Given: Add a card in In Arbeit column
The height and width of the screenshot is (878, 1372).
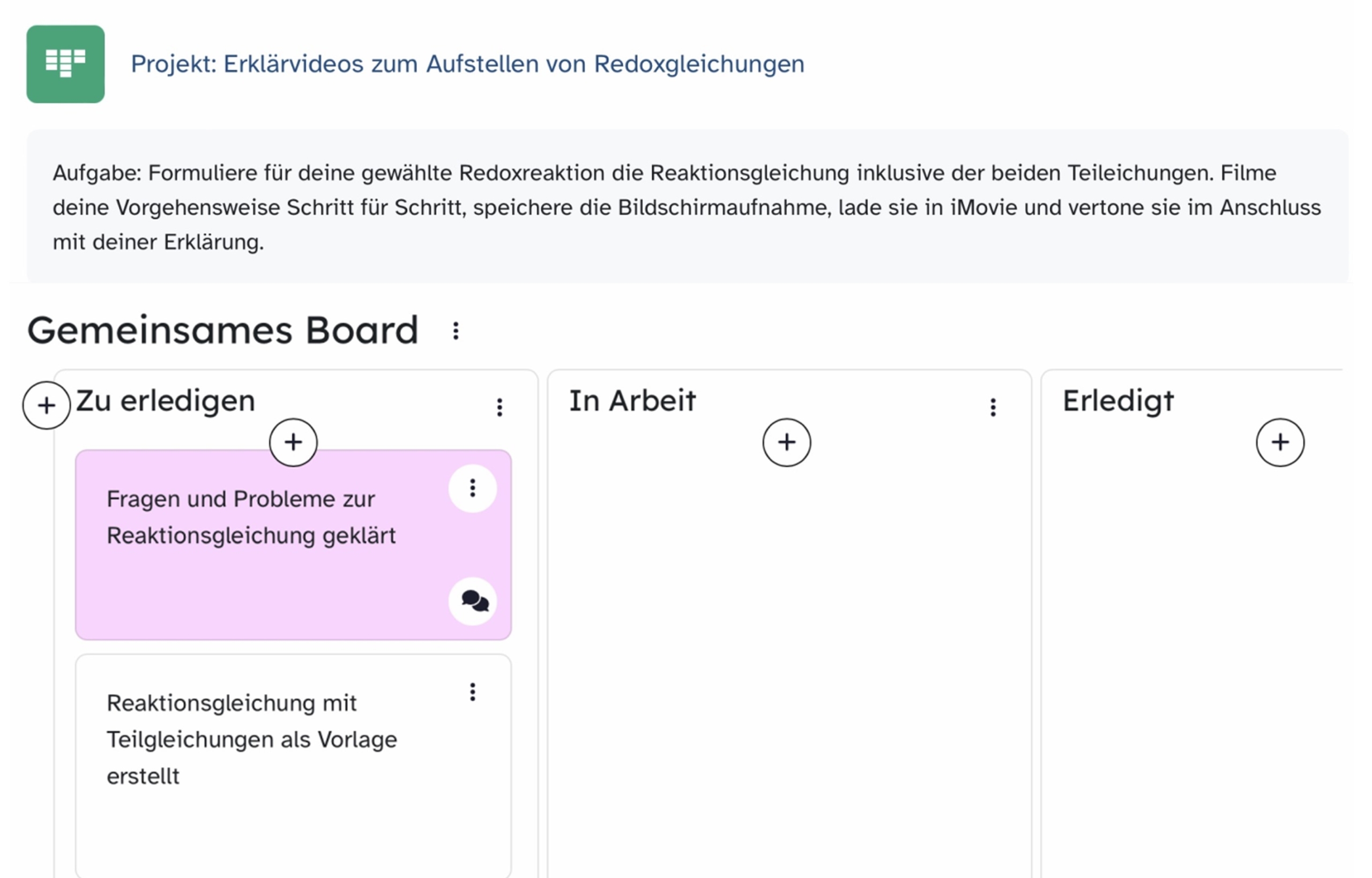Looking at the screenshot, I should tap(786, 442).
